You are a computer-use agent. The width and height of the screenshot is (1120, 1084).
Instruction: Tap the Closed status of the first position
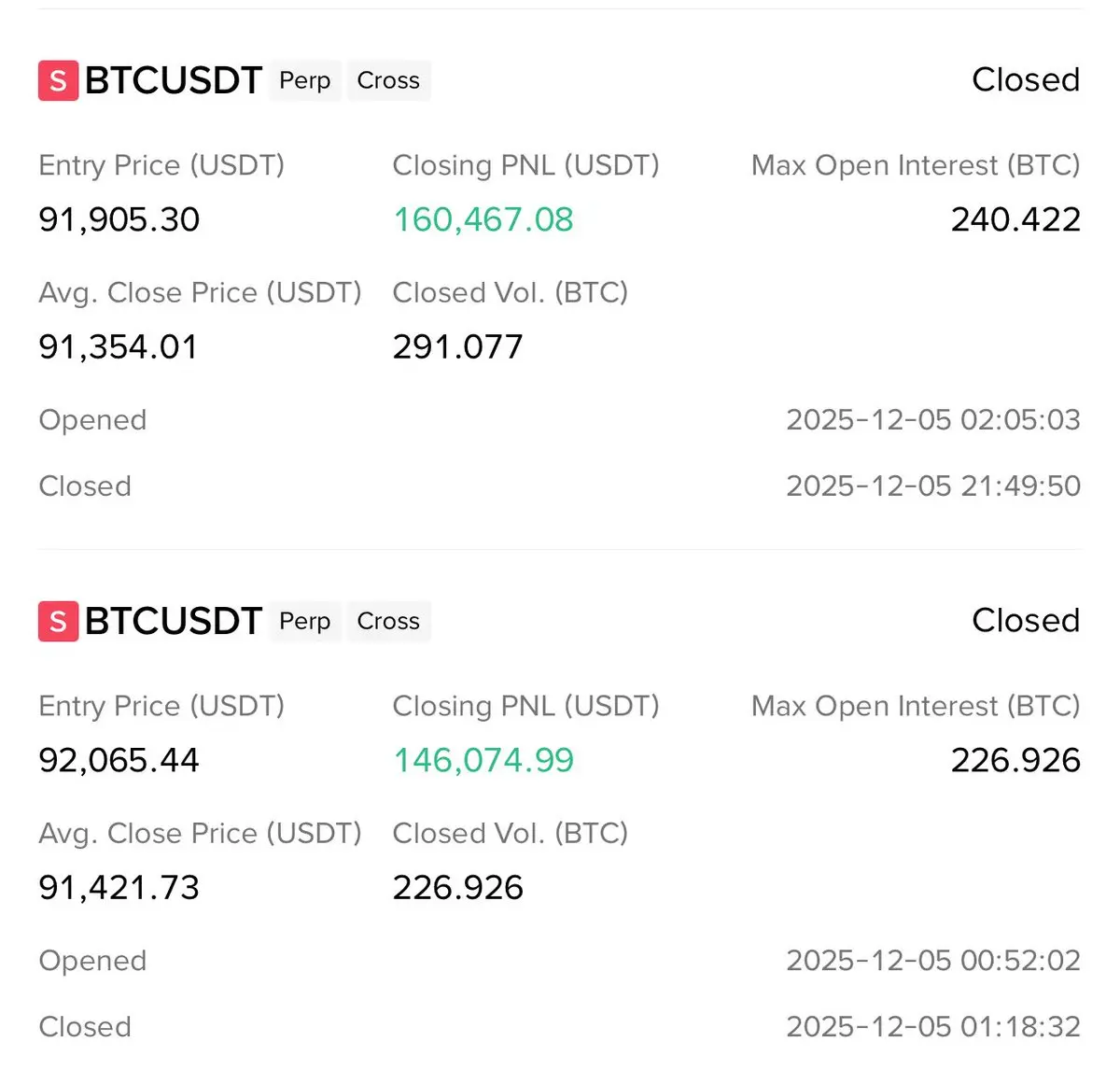point(1026,80)
